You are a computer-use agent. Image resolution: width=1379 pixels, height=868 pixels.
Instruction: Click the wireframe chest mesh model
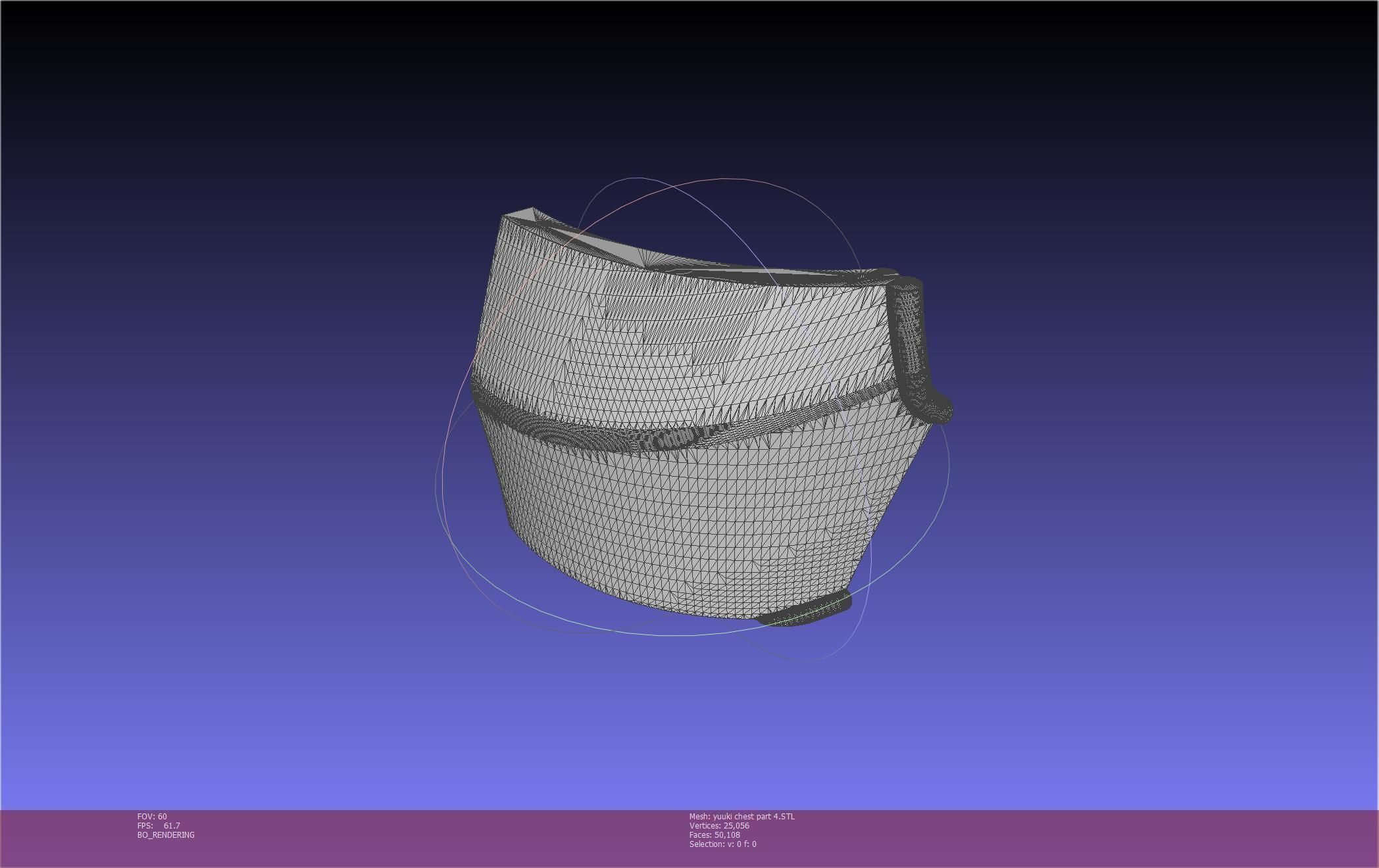[711, 418]
